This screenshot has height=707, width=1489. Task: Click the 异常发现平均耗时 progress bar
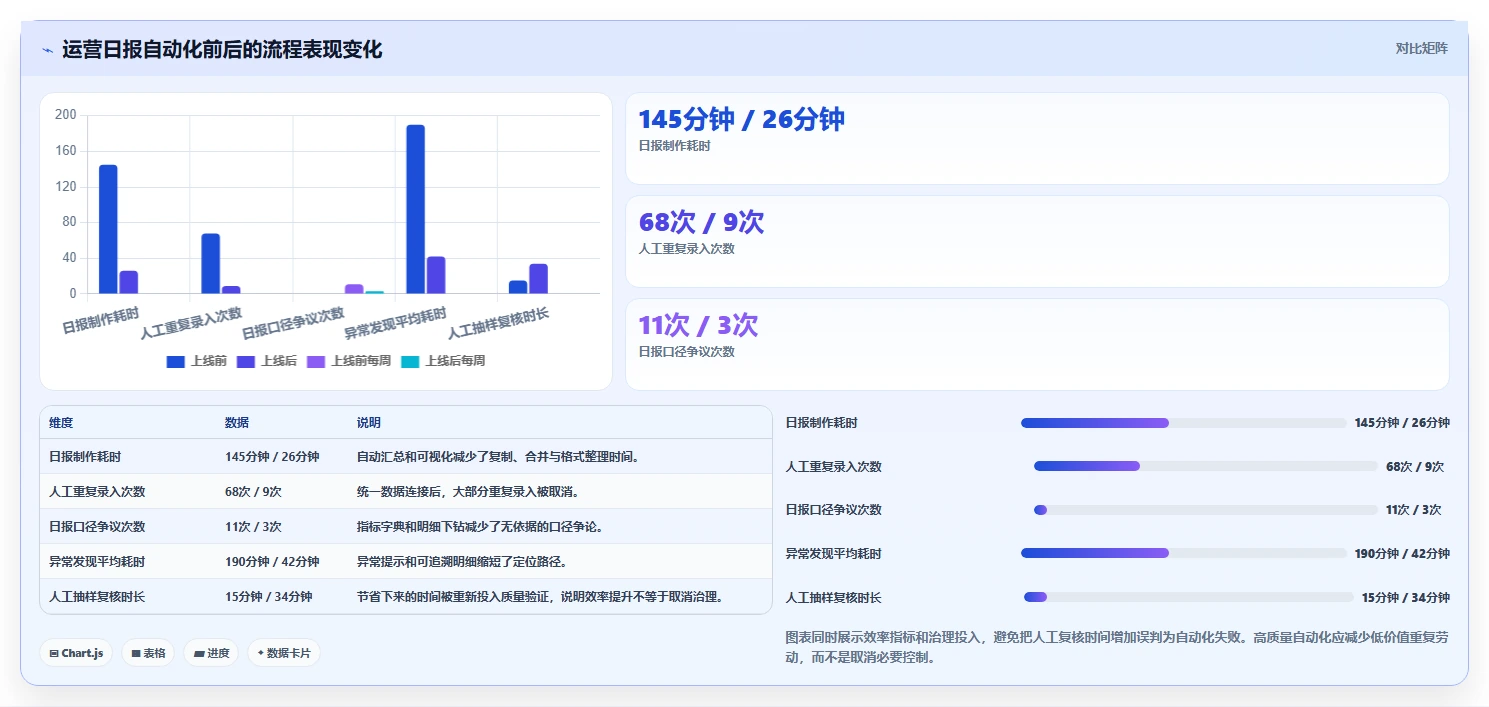1184,553
